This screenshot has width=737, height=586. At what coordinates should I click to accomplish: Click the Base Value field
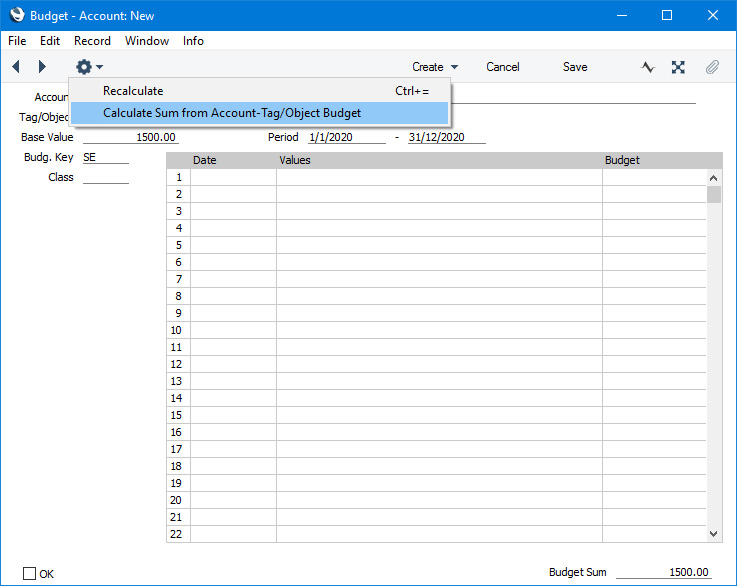[130, 137]
